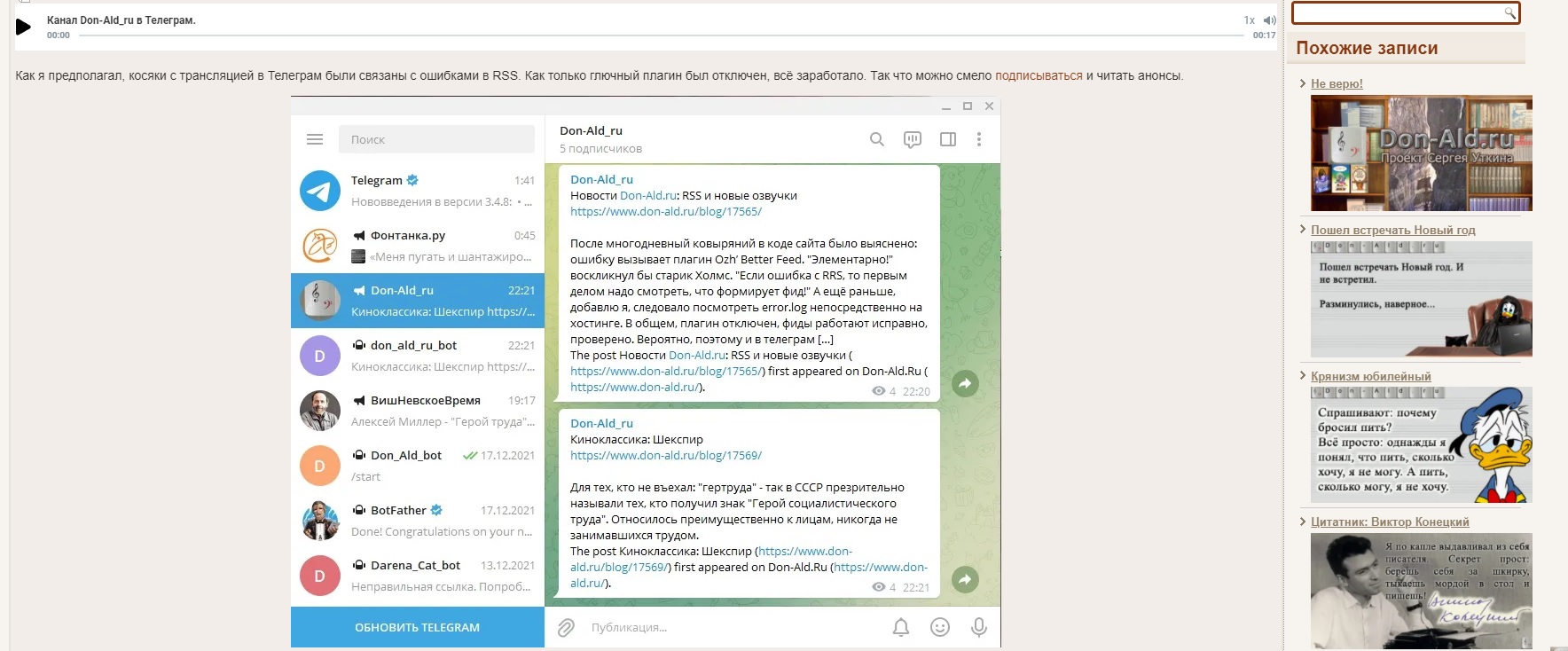Click the attach file paperclip icon
Screen dimensions: 1568x651
click(567, 628)
